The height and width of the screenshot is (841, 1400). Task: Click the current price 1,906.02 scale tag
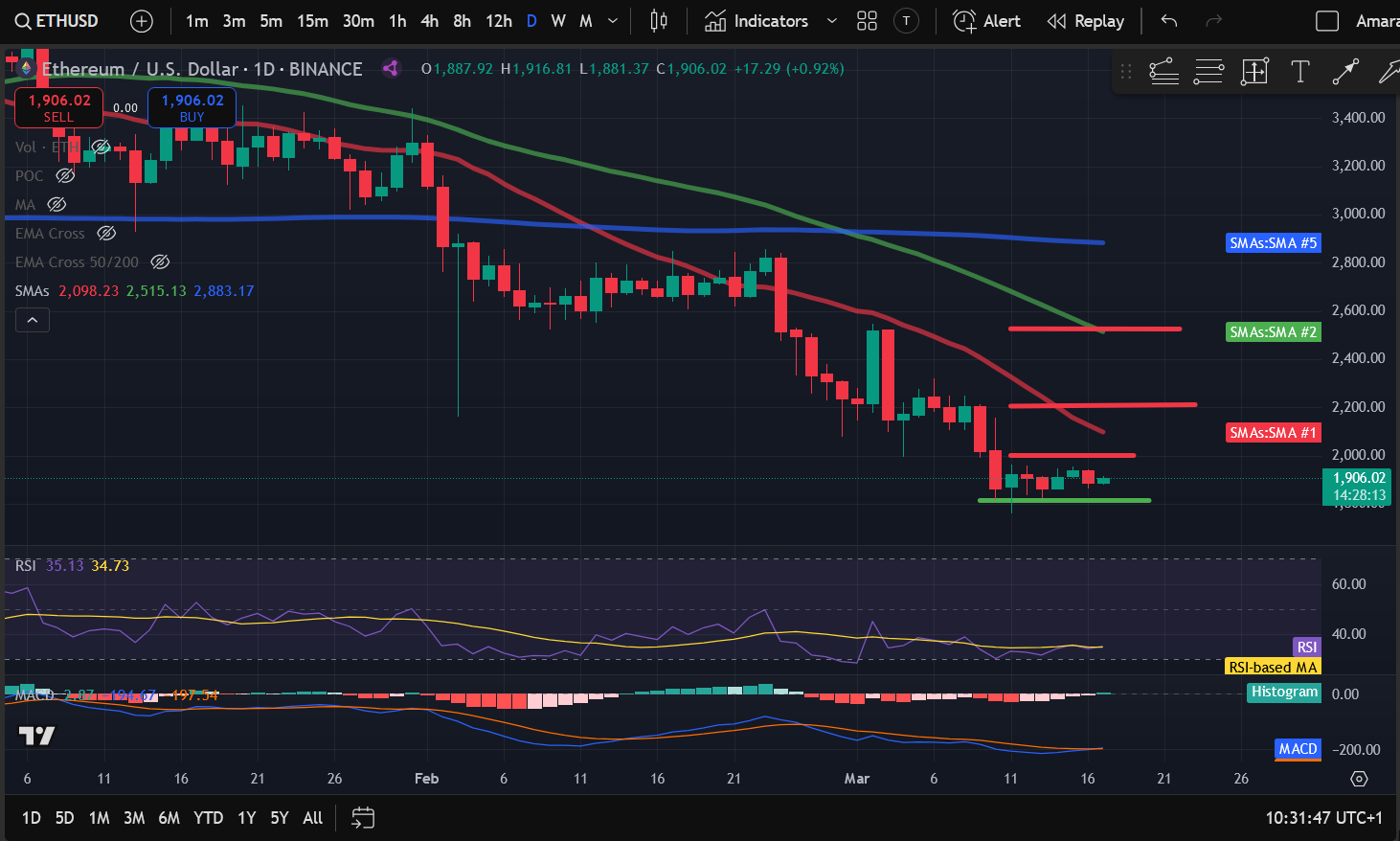[1359, 487]
